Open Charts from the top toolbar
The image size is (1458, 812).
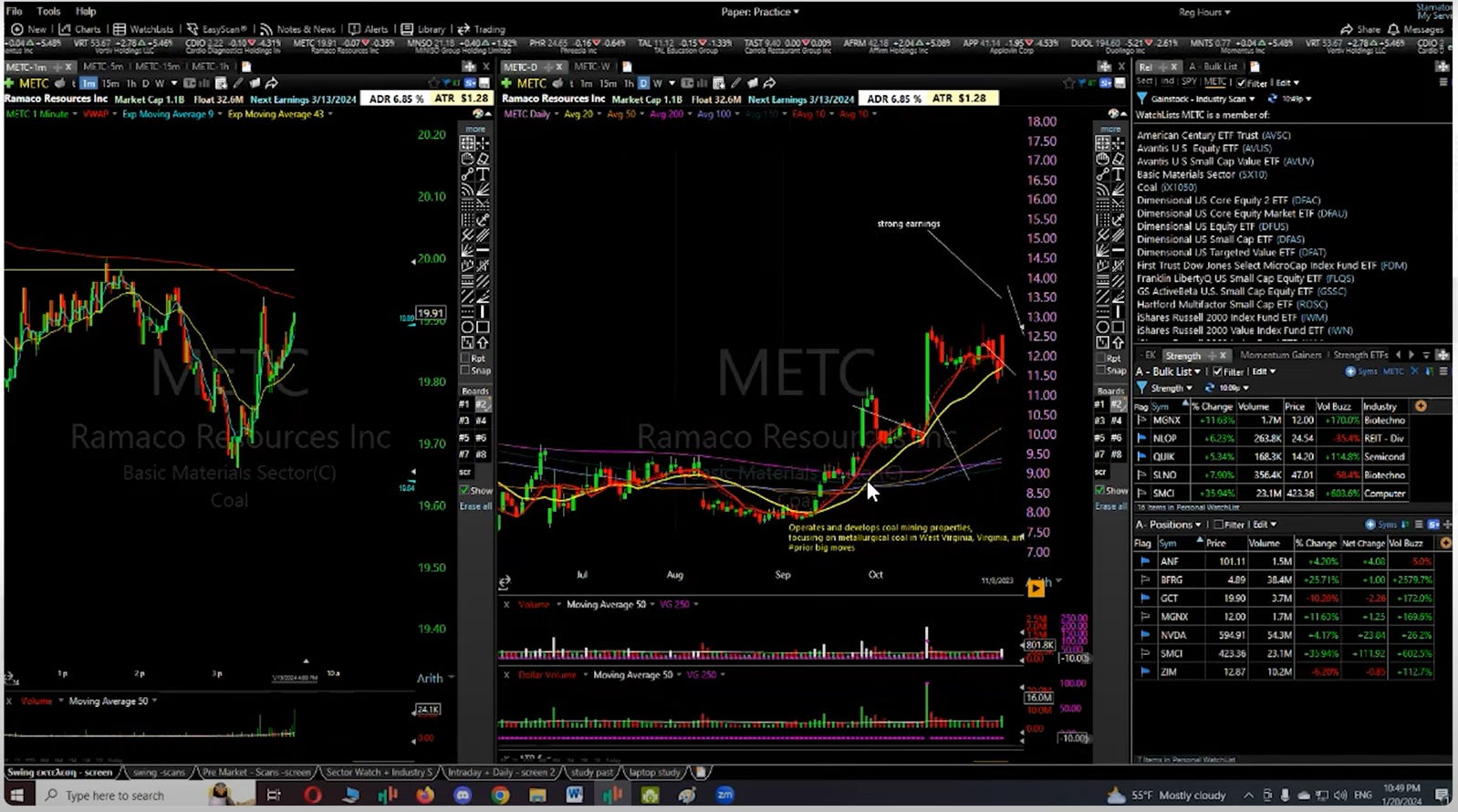click(x=80, y=29)
